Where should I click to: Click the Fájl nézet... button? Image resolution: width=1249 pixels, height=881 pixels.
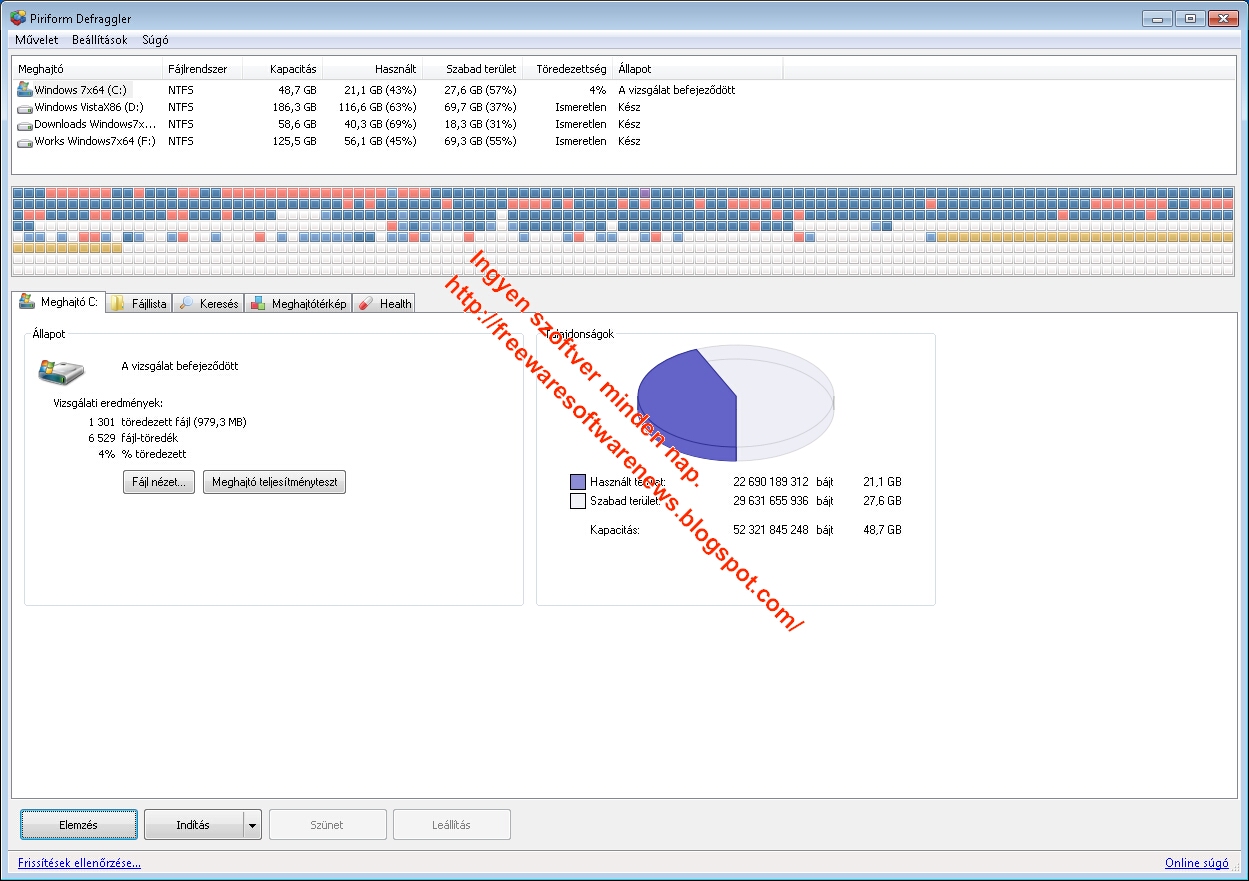(160, 482)
